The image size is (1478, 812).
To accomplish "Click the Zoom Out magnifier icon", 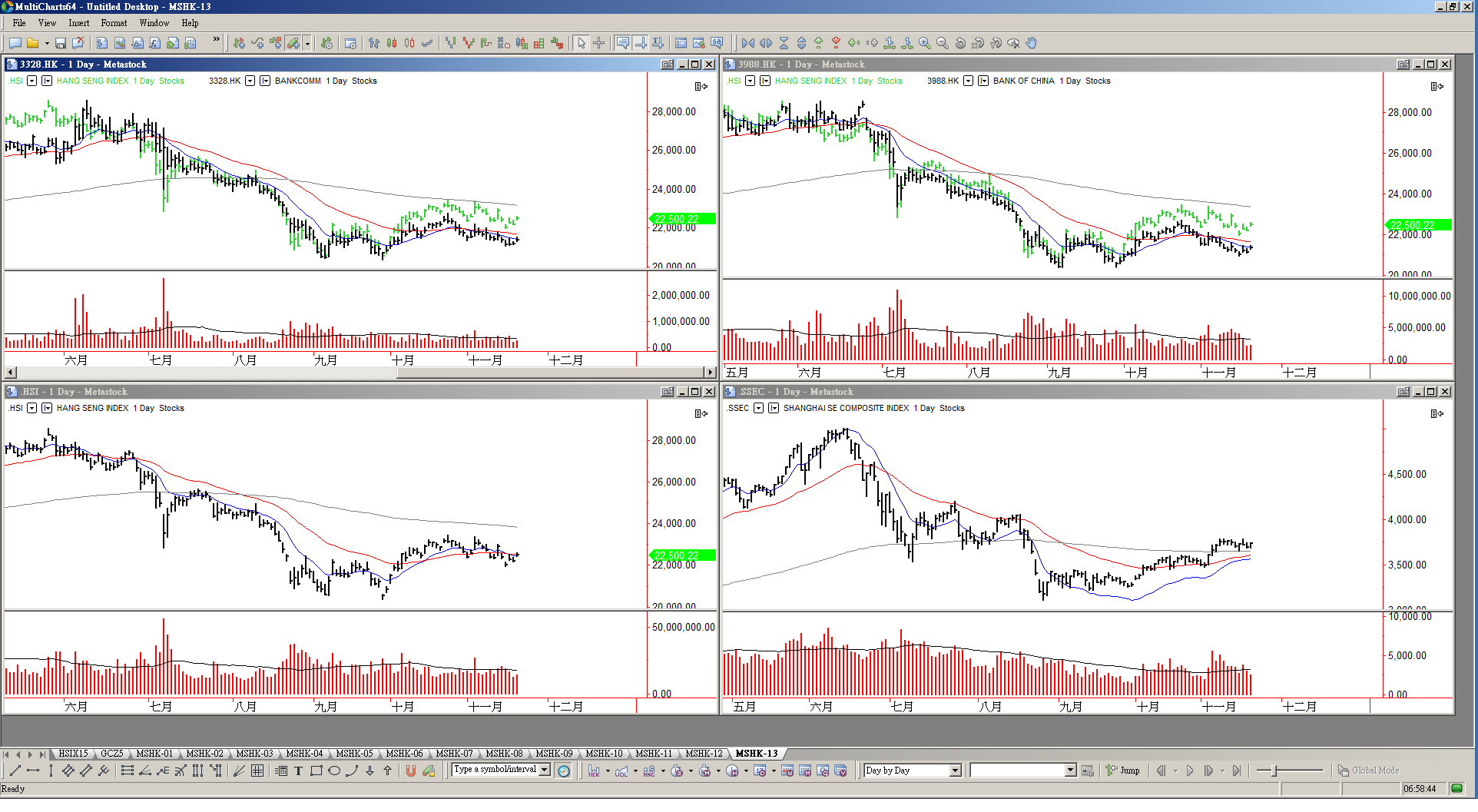I will (x=943, y=44).
